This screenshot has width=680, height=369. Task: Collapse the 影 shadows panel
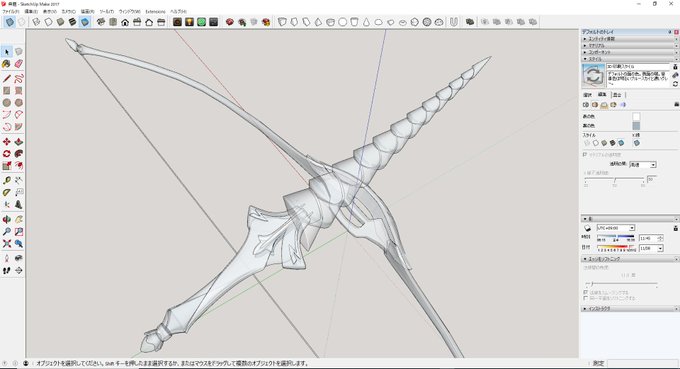pos(630,219)
